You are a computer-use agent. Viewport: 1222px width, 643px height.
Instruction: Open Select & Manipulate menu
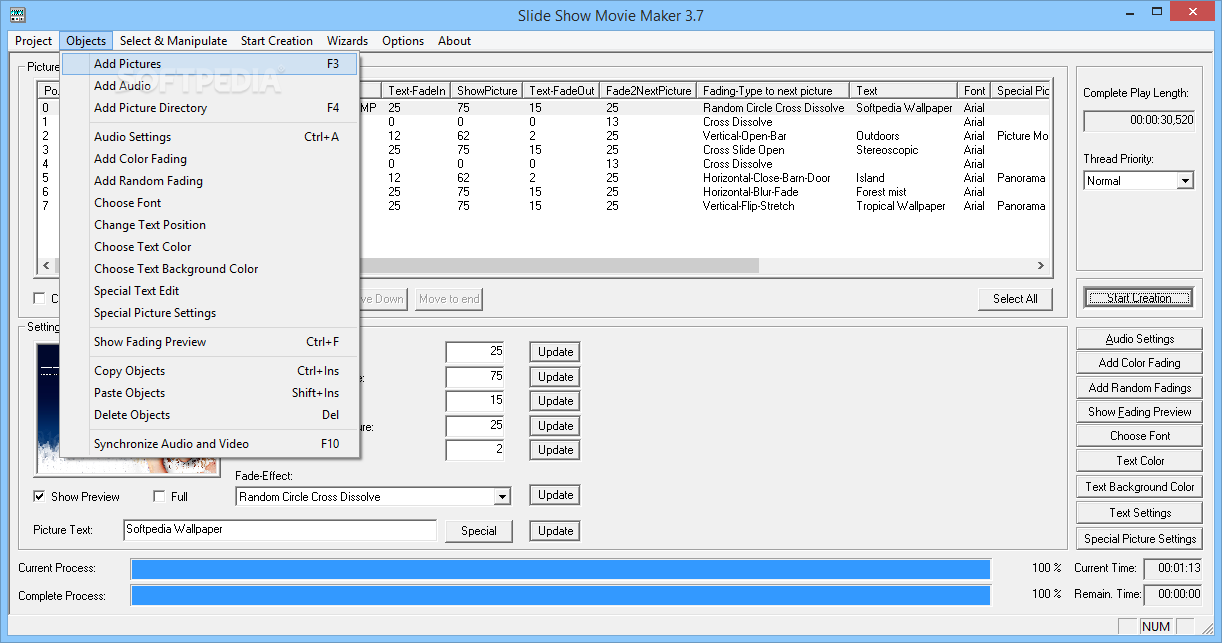tap(173, 41)
